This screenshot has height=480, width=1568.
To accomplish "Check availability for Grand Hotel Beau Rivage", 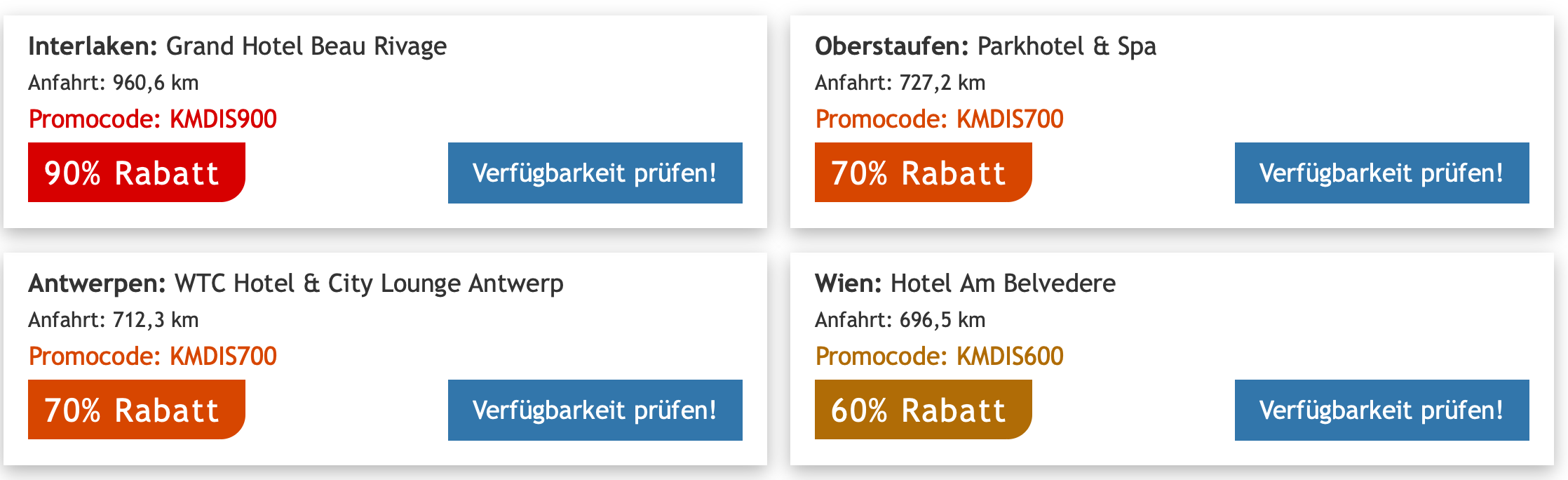I will click(x=595, y=173).
